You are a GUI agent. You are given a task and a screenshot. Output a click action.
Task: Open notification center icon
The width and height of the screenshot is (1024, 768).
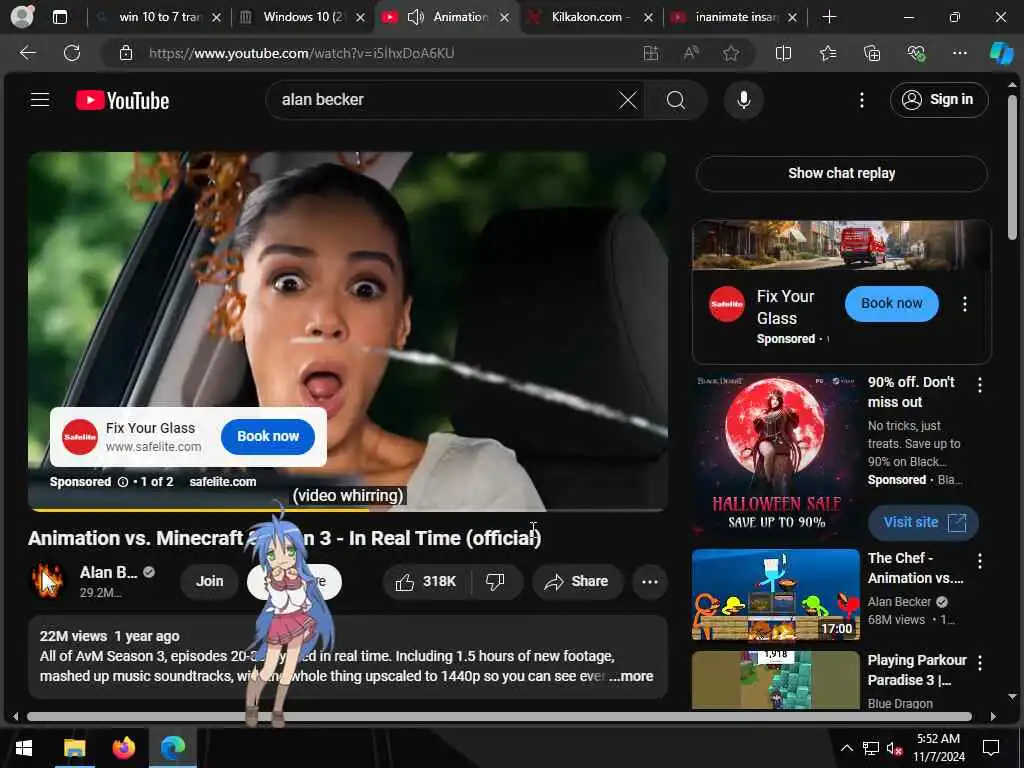click(x=991, y=748)
